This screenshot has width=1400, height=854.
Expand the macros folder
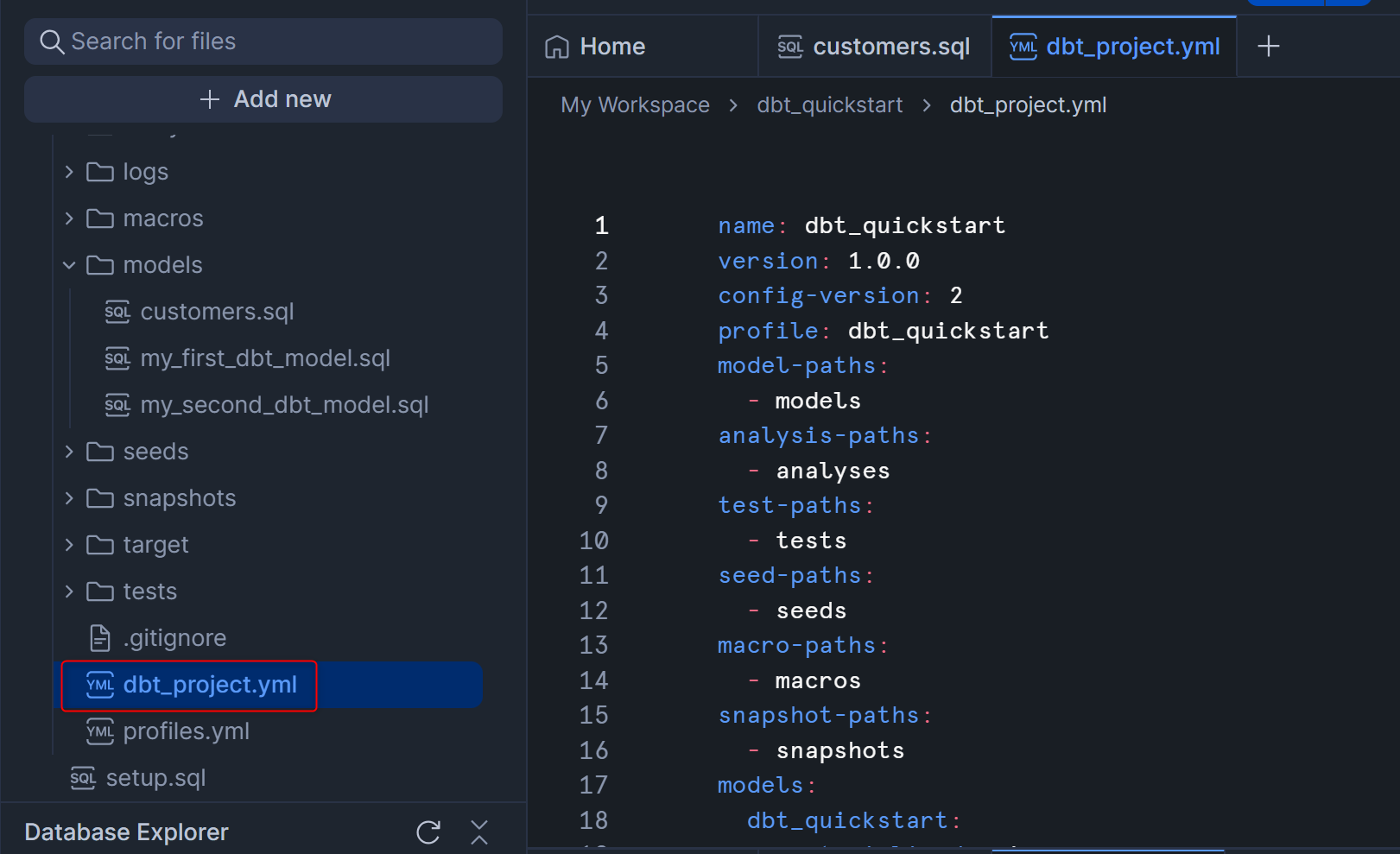coord(69,218)
